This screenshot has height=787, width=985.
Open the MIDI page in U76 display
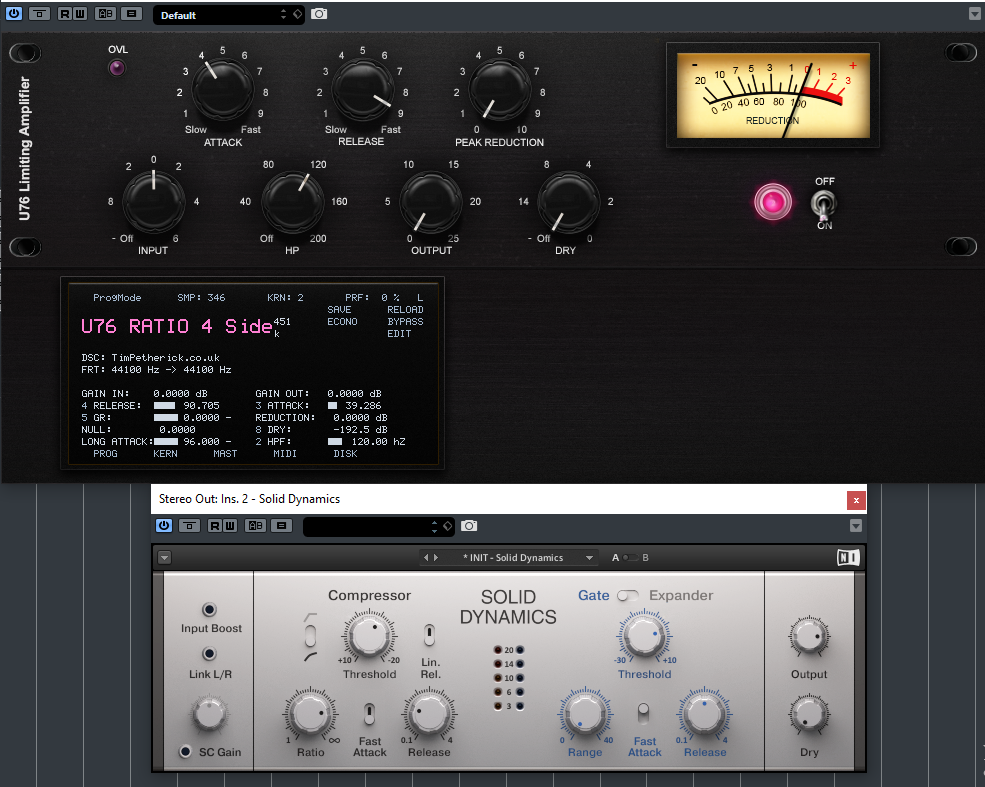click(x=285, y=453)
